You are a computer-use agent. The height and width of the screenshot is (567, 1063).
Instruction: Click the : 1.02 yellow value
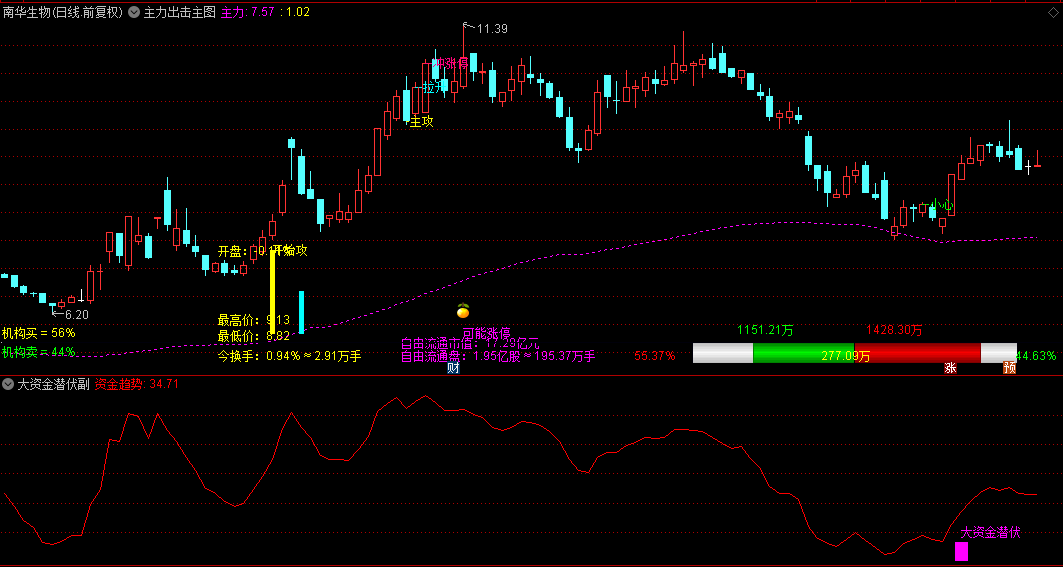coord(294,12)
